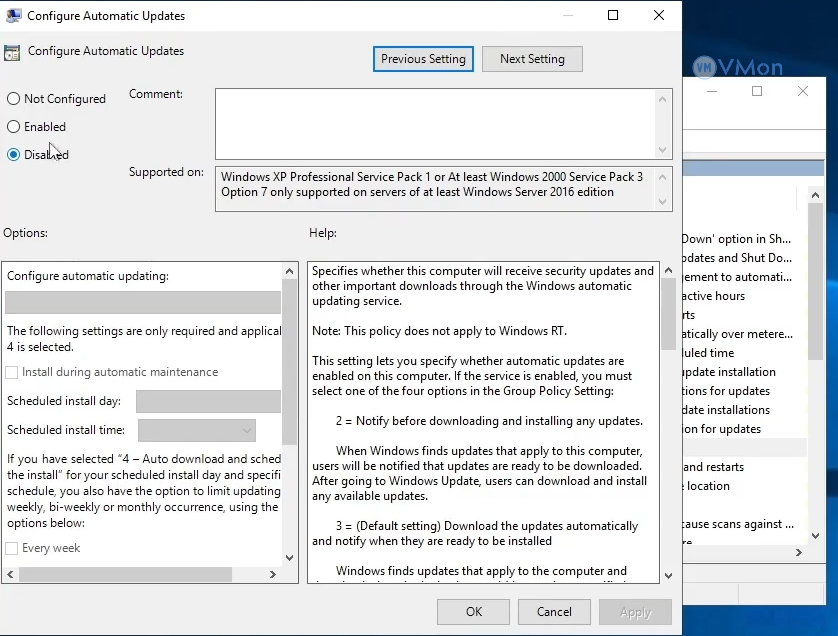Viewport: 838px width, 636px height.
Task: Click Options pane horizontal scroll-right arrow
Action: 273,575
